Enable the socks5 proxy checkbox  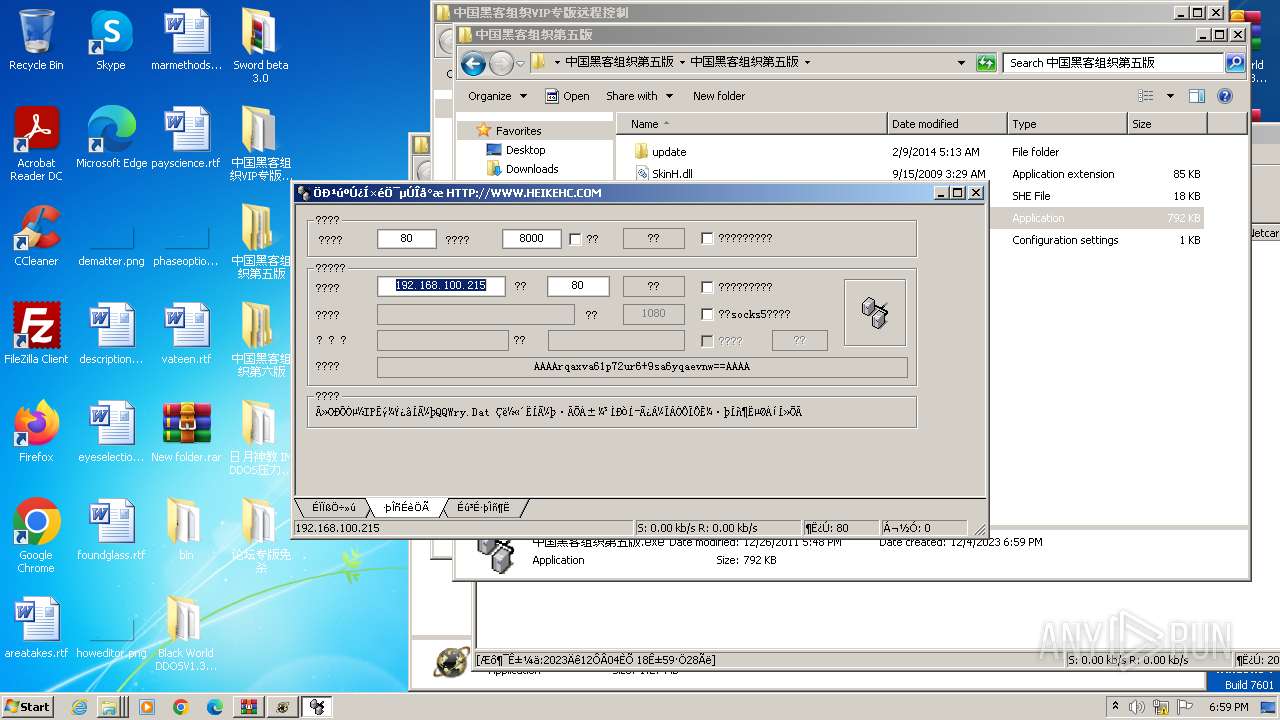(707, 314)
